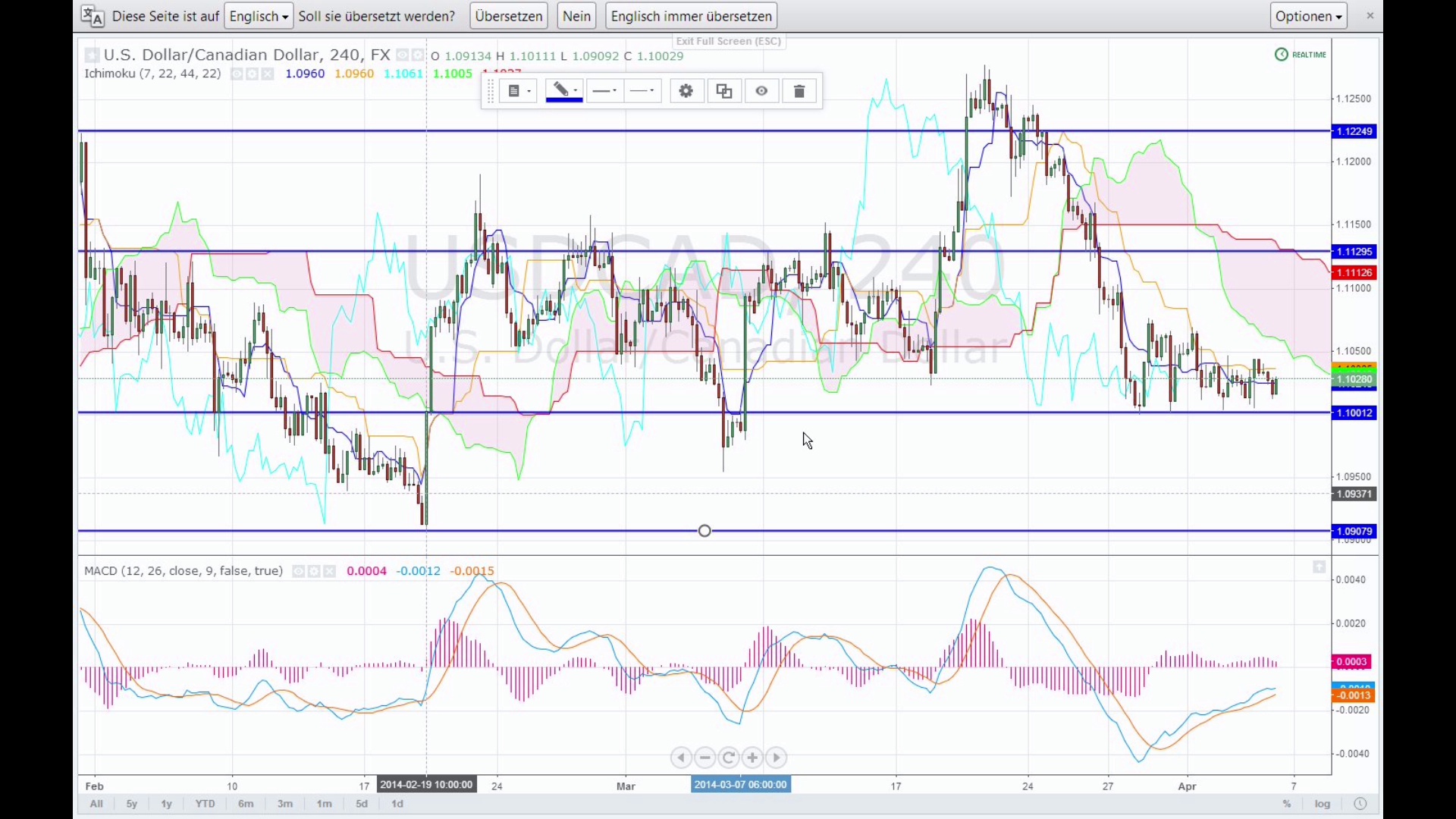Expand the Englisch language dropdown

[259, 16]
